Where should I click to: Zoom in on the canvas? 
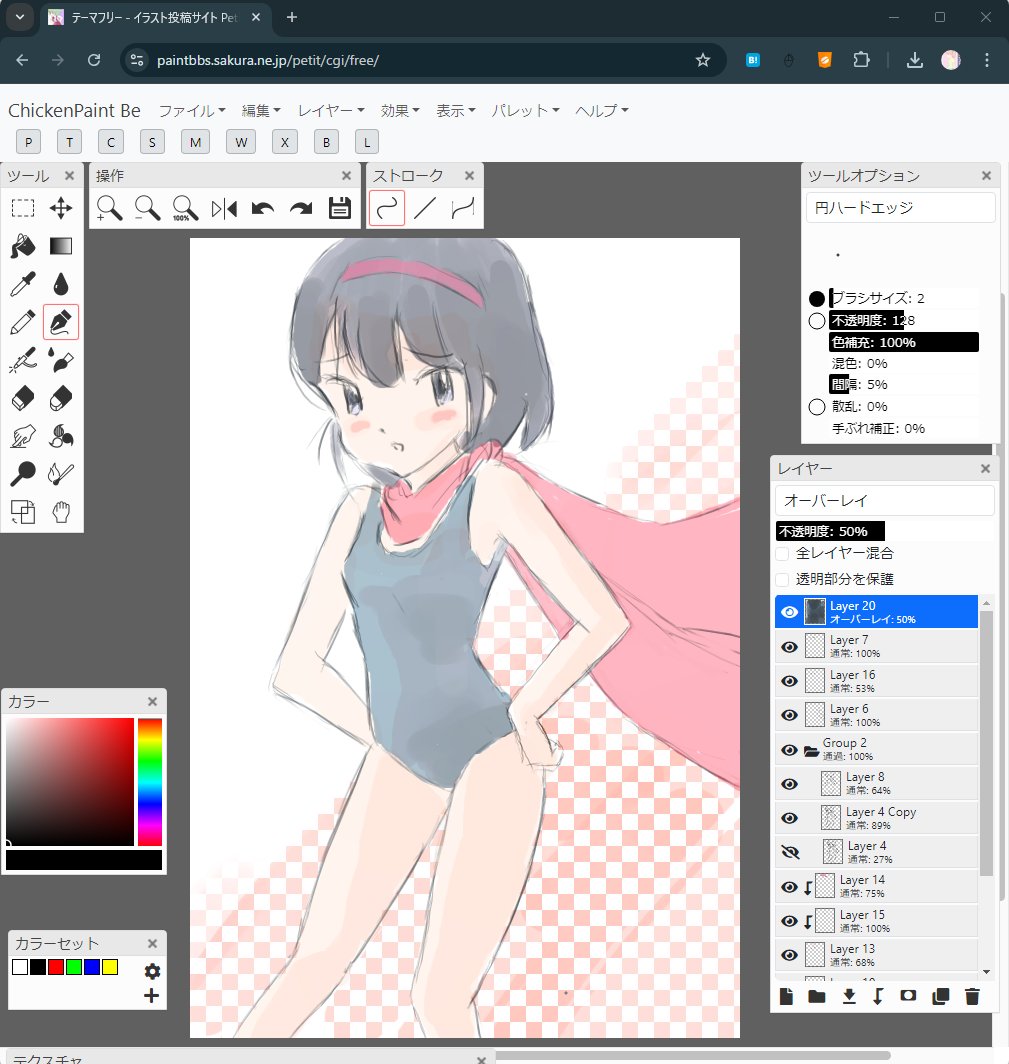pos(109,208)
